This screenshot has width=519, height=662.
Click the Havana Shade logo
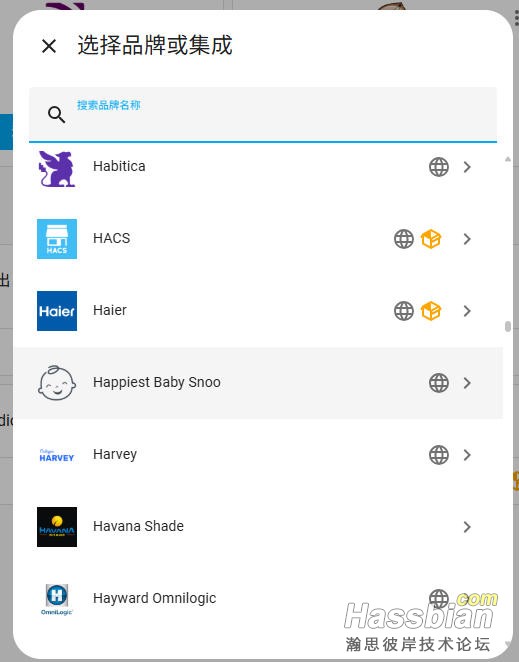click(57, 527)
